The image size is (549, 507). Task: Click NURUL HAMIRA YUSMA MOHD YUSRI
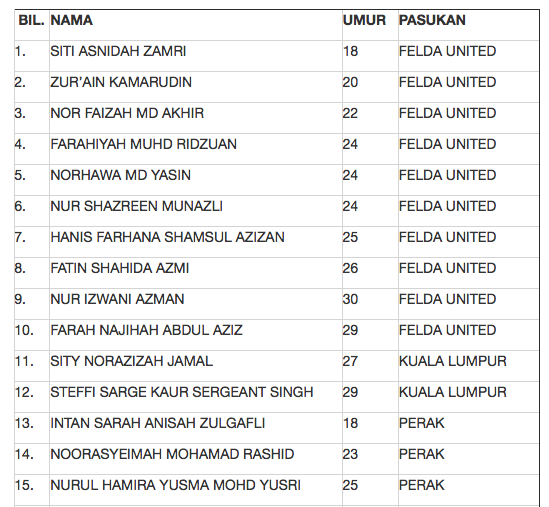click(x=175, y=485)
